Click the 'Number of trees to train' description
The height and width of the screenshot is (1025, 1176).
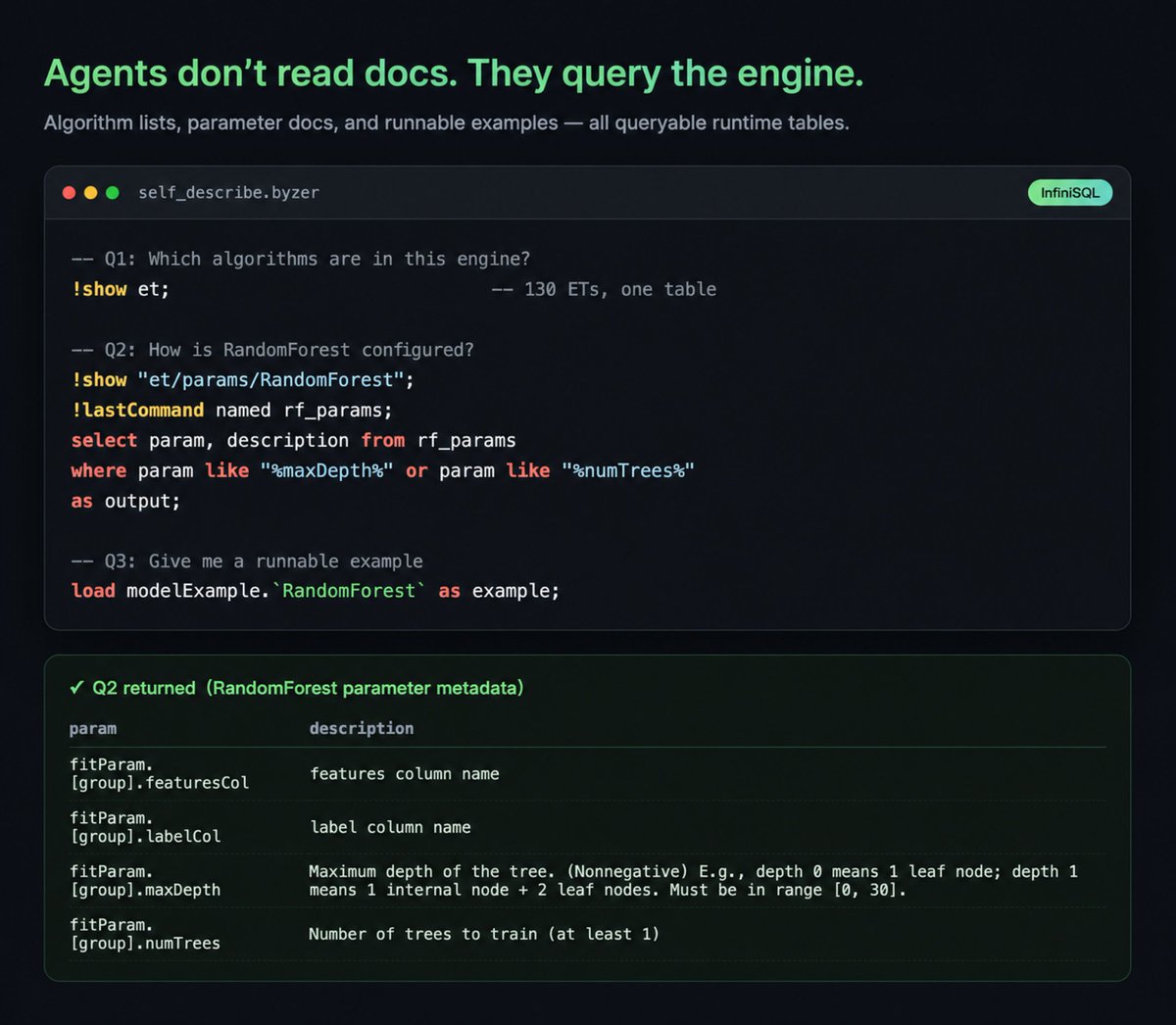[x=484, y=934]
